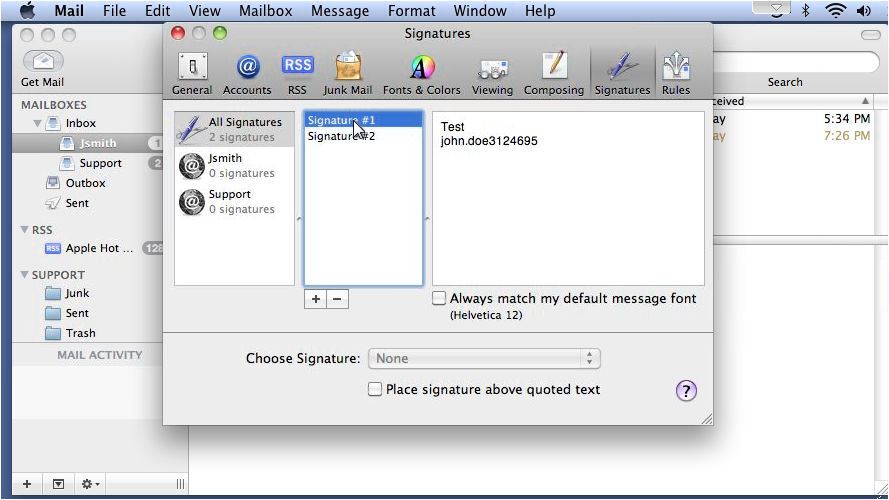Collapse the Inbox disclosure triangle
This screenshot has height=500, width=889.
37,123
